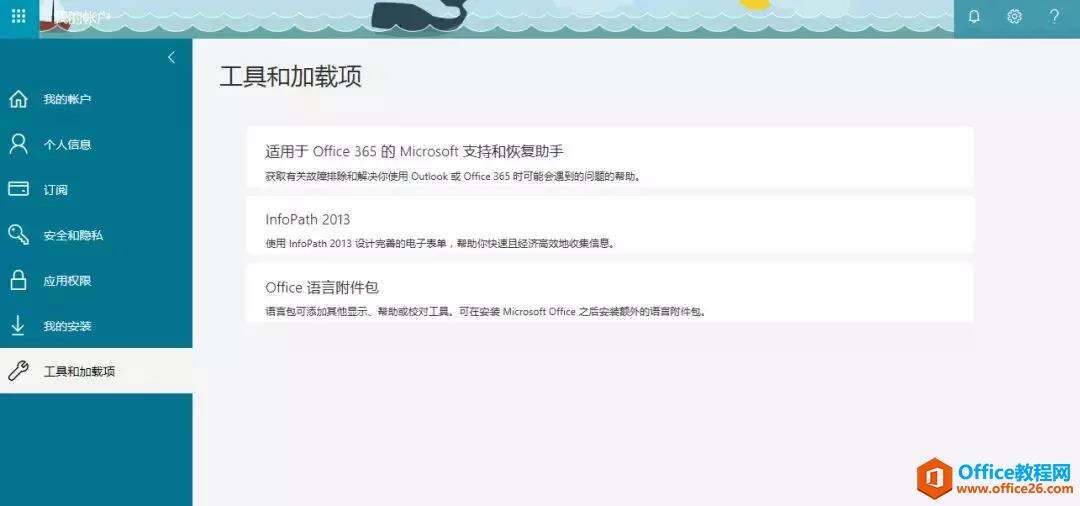
Task: Collapse the left sidebar with the chevron
Action: pos(172,58)
